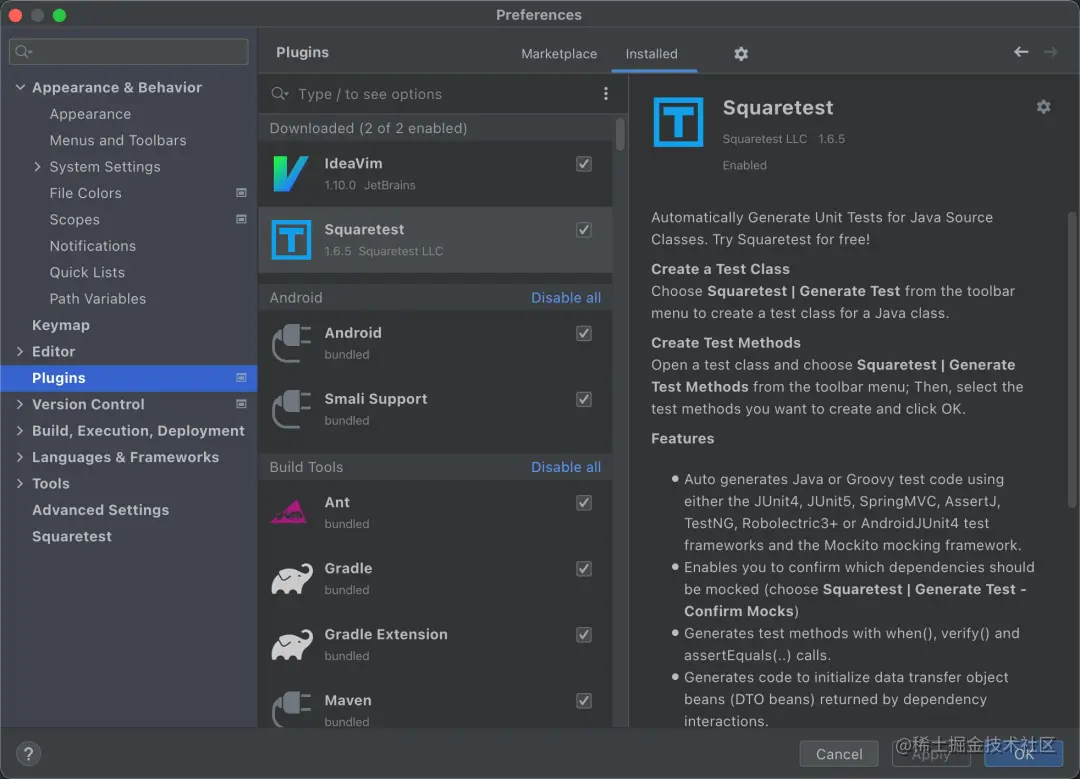Click the Maven plugin plug icon

(291, 708)
